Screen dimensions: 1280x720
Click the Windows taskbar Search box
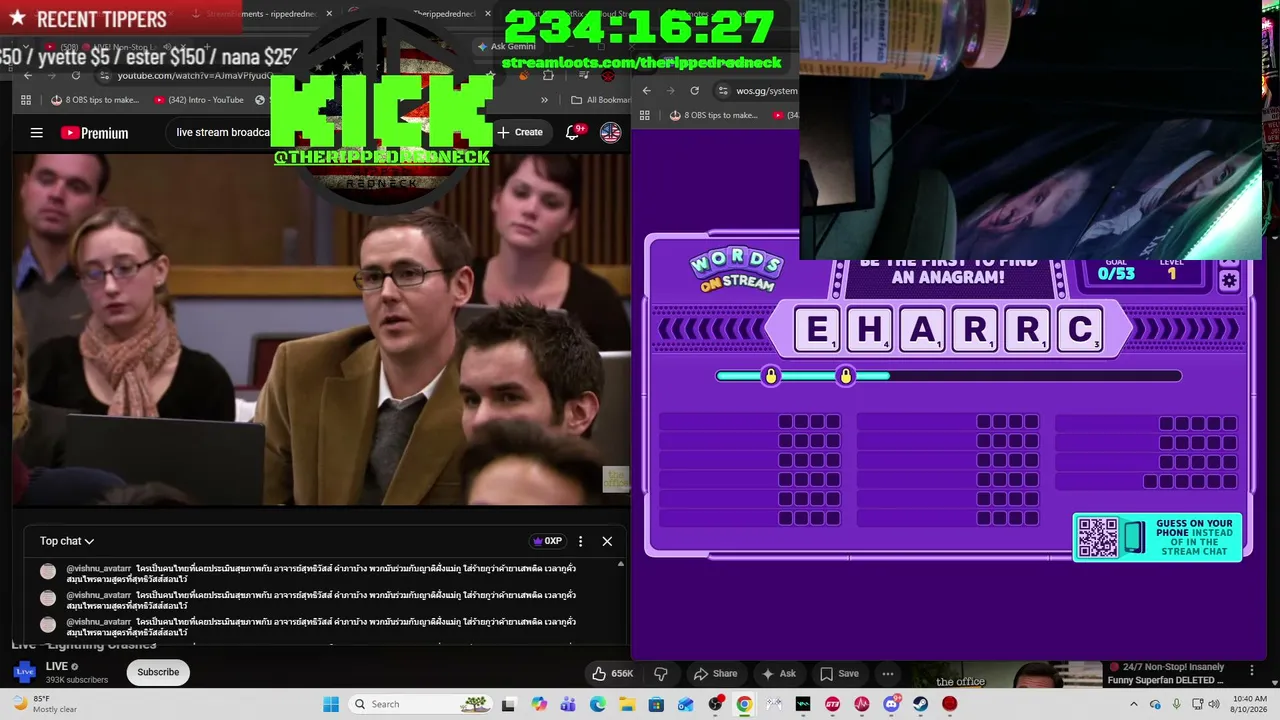click(x=420, y=704)
